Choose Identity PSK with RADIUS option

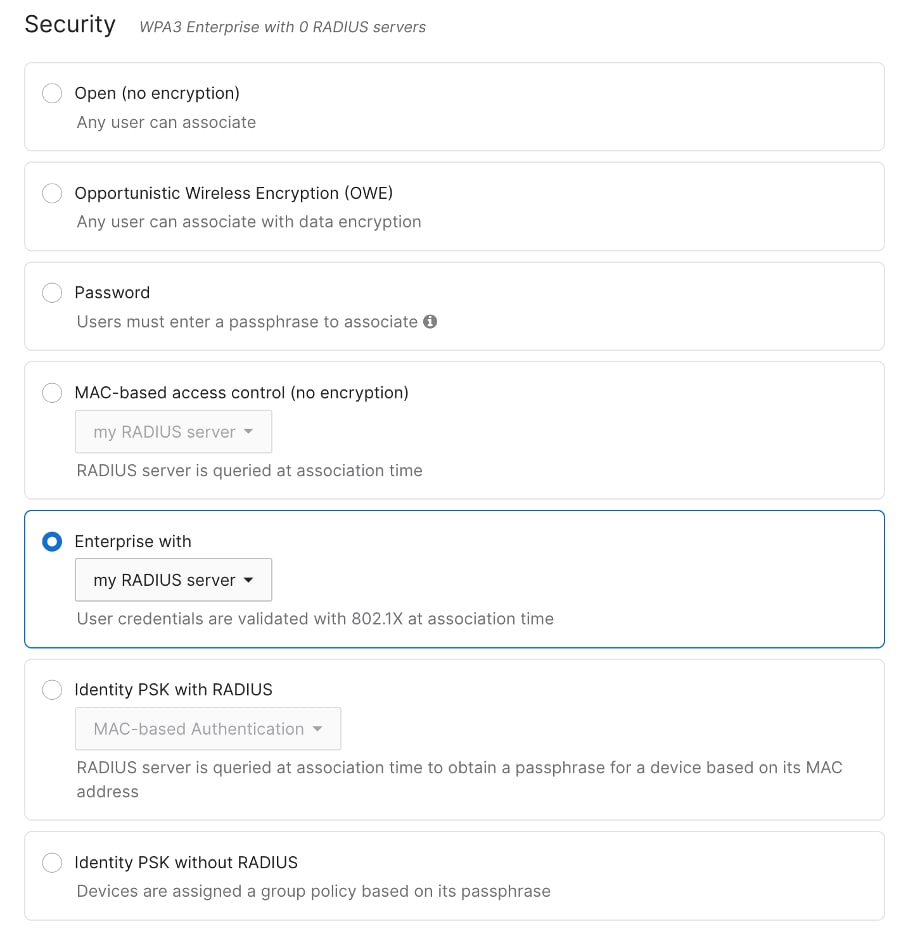click(x=52, y=690)
